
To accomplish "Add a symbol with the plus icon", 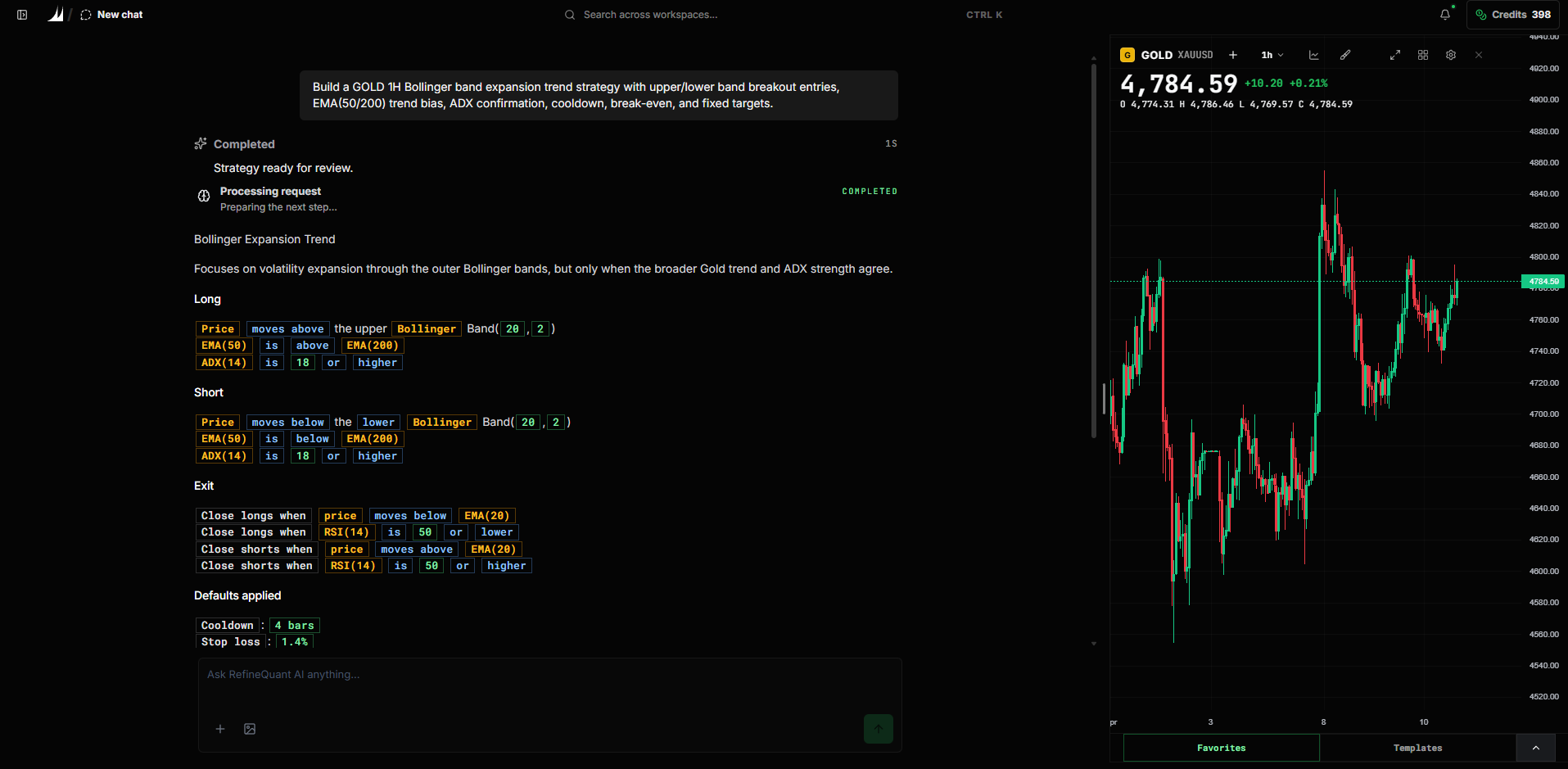I will click(x=1233, y=55).
